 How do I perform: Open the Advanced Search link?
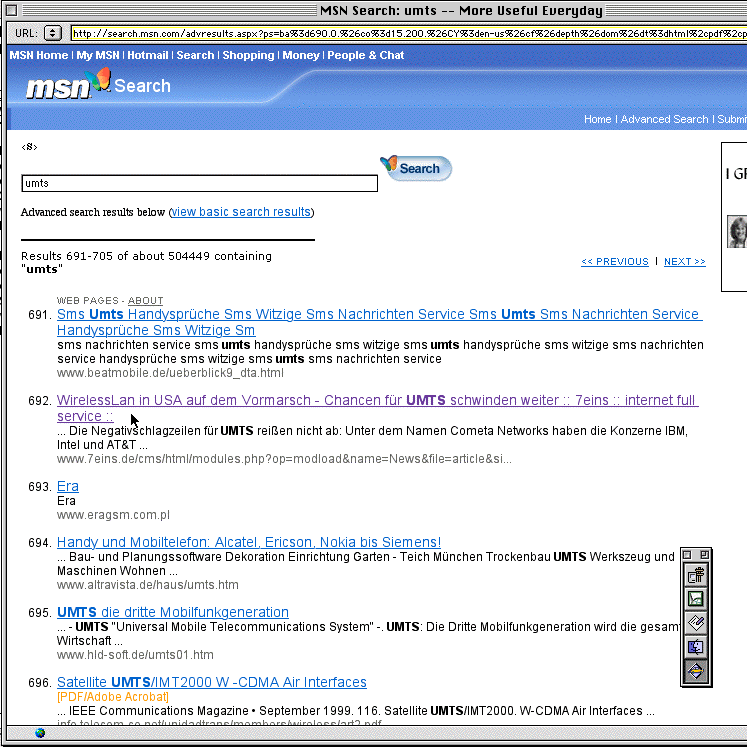(x=664, y=119)
